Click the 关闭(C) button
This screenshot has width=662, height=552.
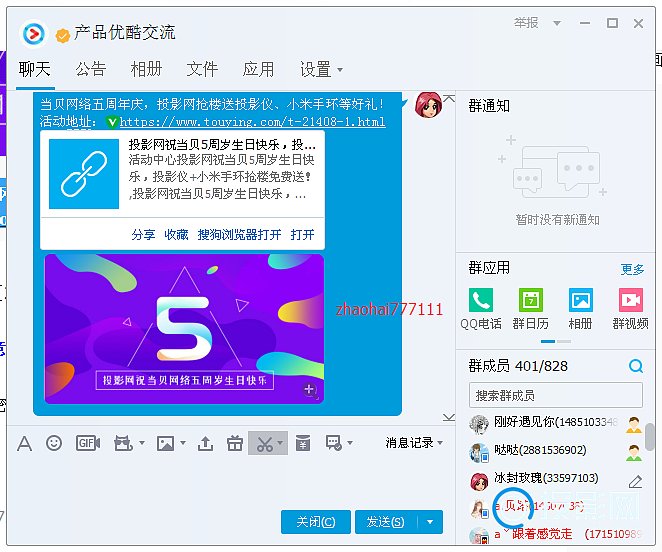tap(316, 522)
